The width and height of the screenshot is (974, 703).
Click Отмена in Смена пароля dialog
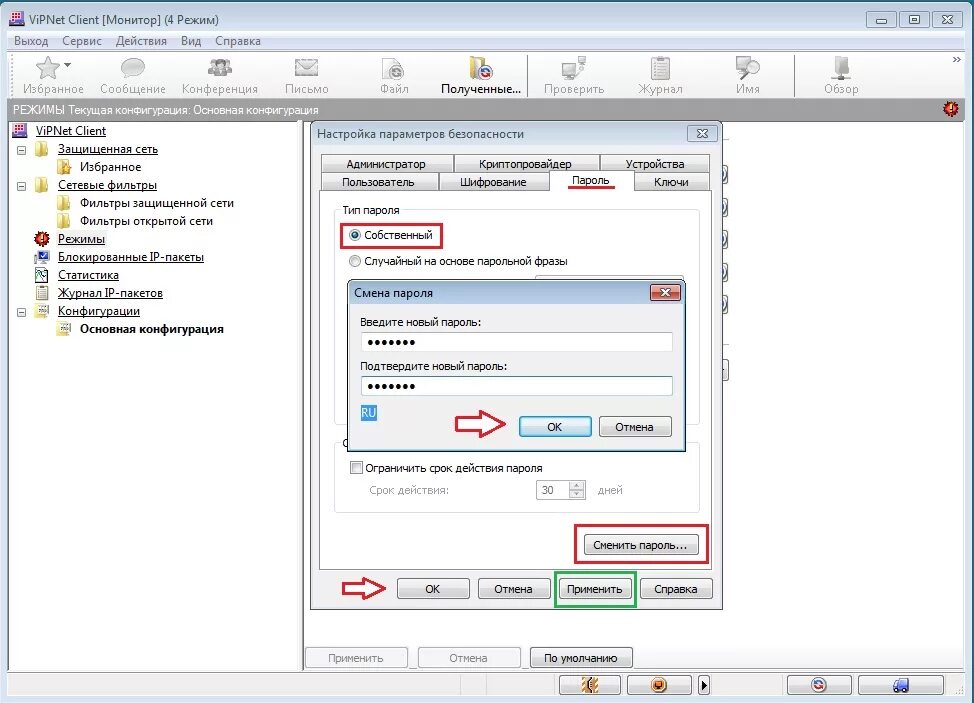point(634,427)
